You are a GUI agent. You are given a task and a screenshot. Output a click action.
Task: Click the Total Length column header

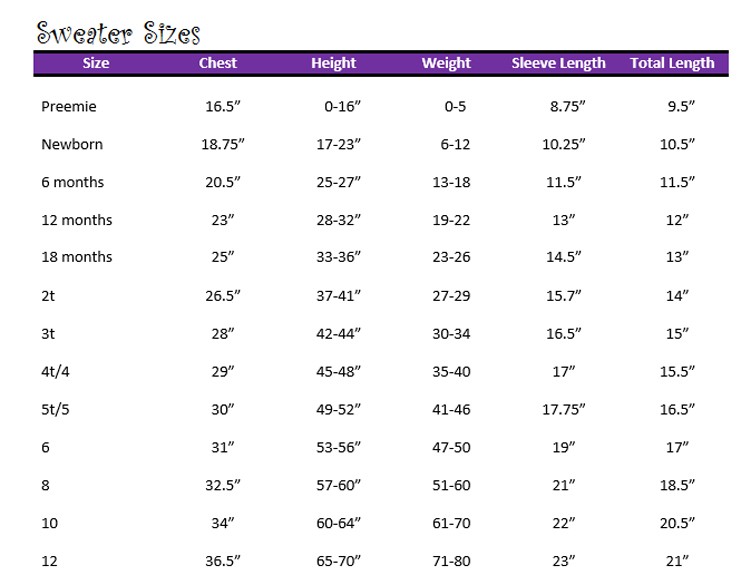pos(672,63)
